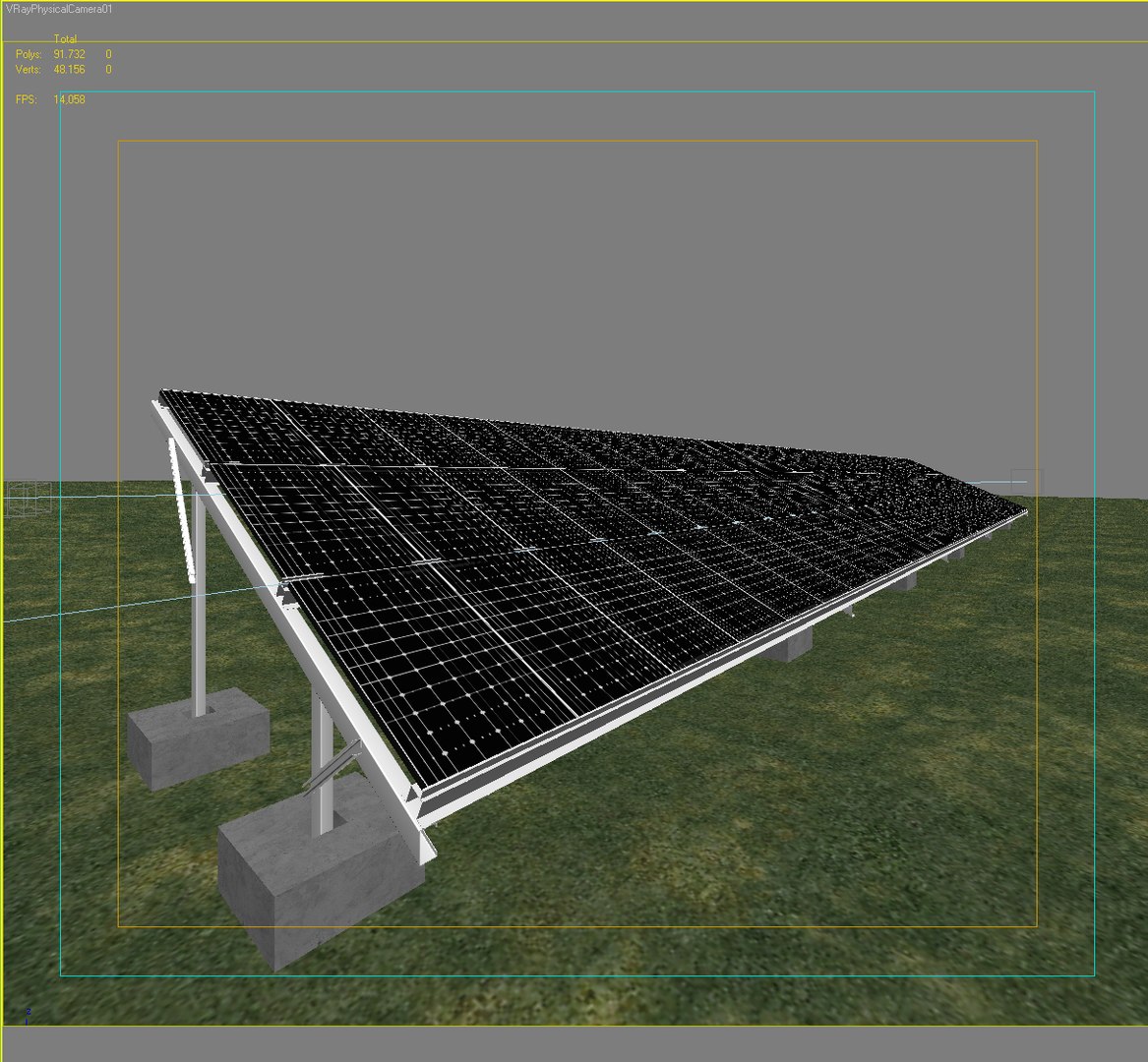Click the "Verts:" statistics label
Image resolution: width=1148 pixels, height=1062 pixels.
29,70
